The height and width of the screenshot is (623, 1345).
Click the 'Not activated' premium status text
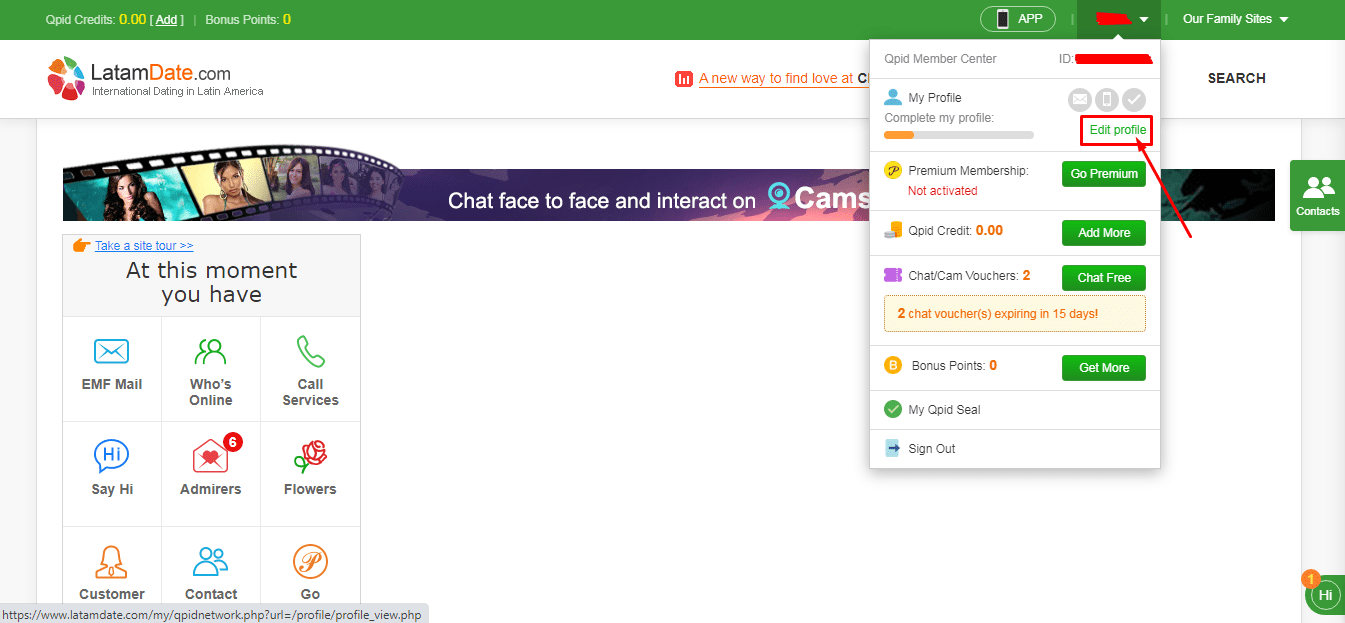pyautogui.click(x=943, y=191)
